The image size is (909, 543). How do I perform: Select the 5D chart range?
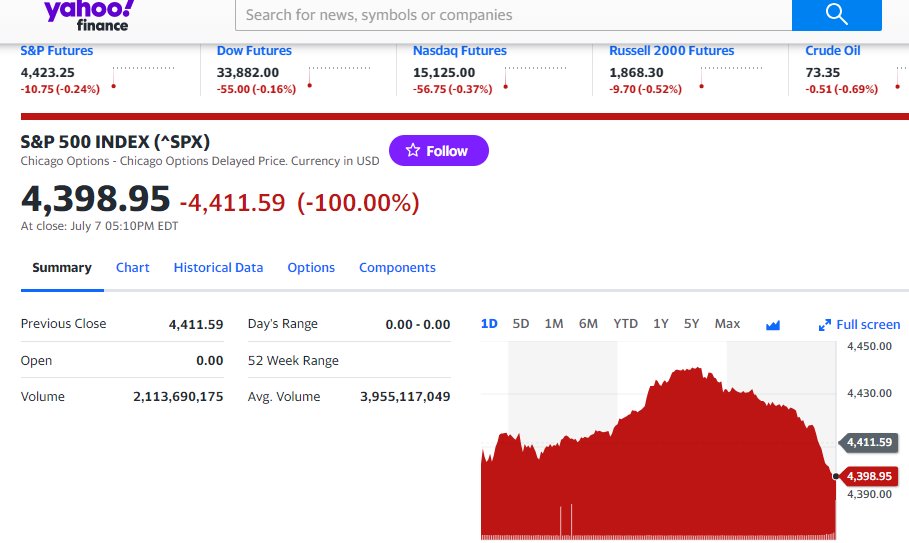tap(521, 324)
